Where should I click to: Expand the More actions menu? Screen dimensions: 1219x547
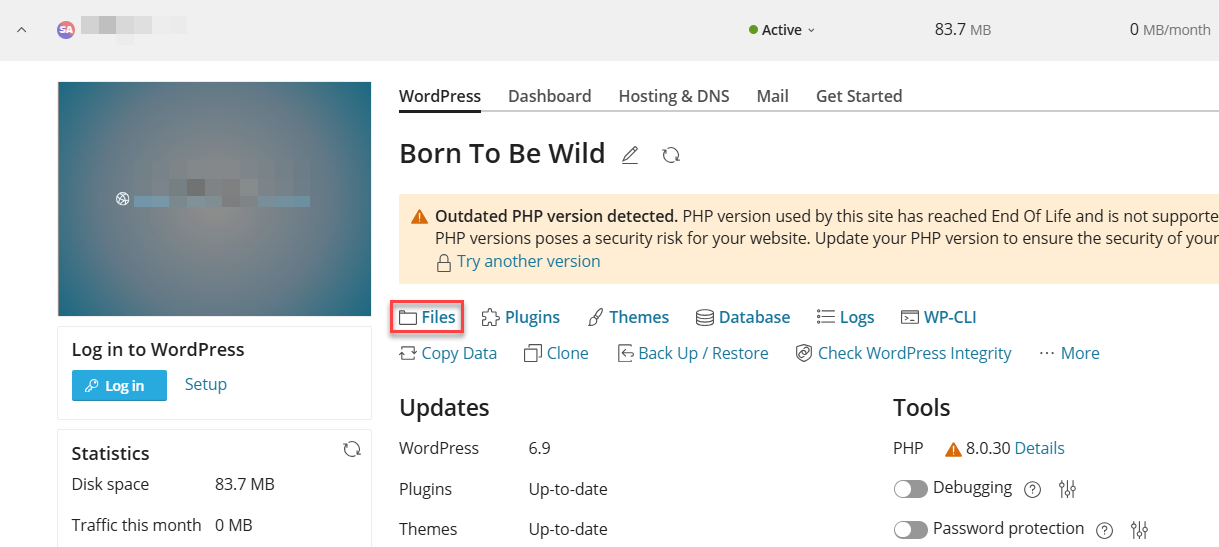coord(1069,353)
